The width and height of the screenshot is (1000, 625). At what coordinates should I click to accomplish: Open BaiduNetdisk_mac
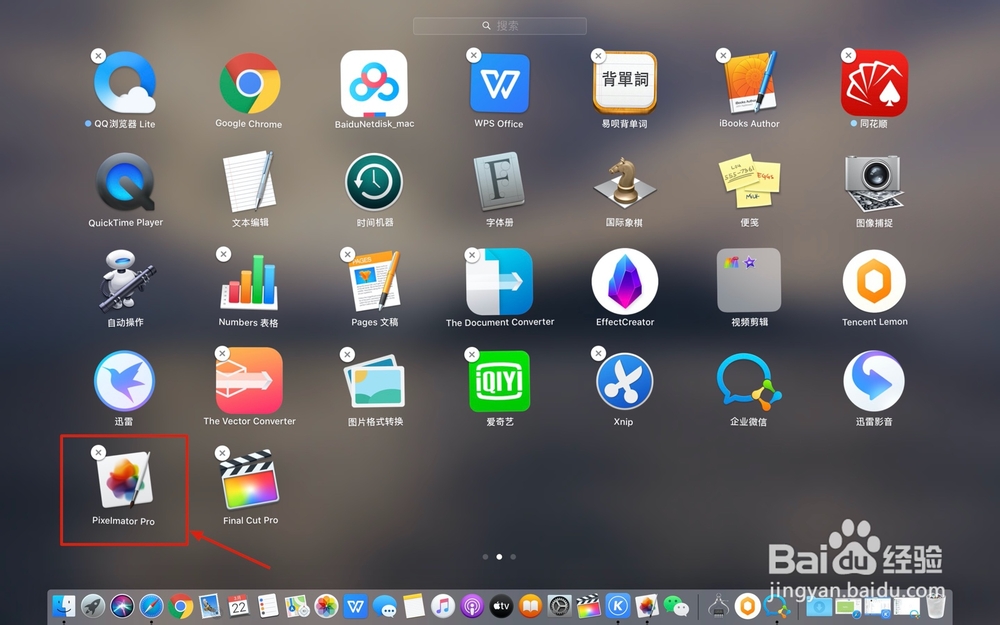click(373, 88)
